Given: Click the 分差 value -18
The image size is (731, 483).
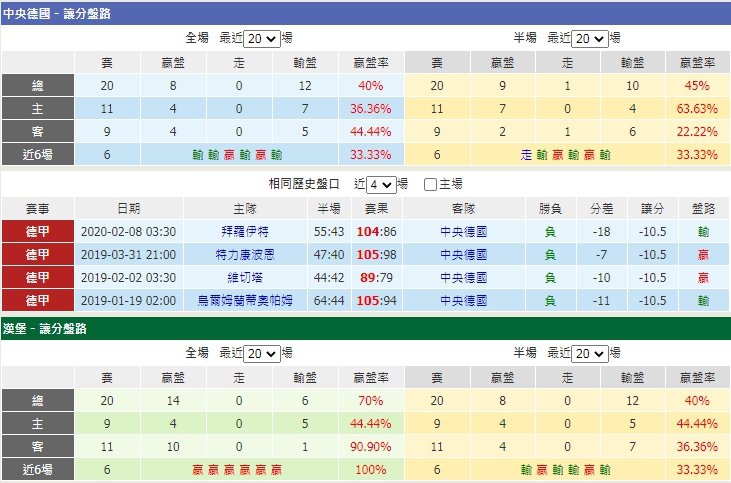Looking at the screenshot, I should 601,232.
